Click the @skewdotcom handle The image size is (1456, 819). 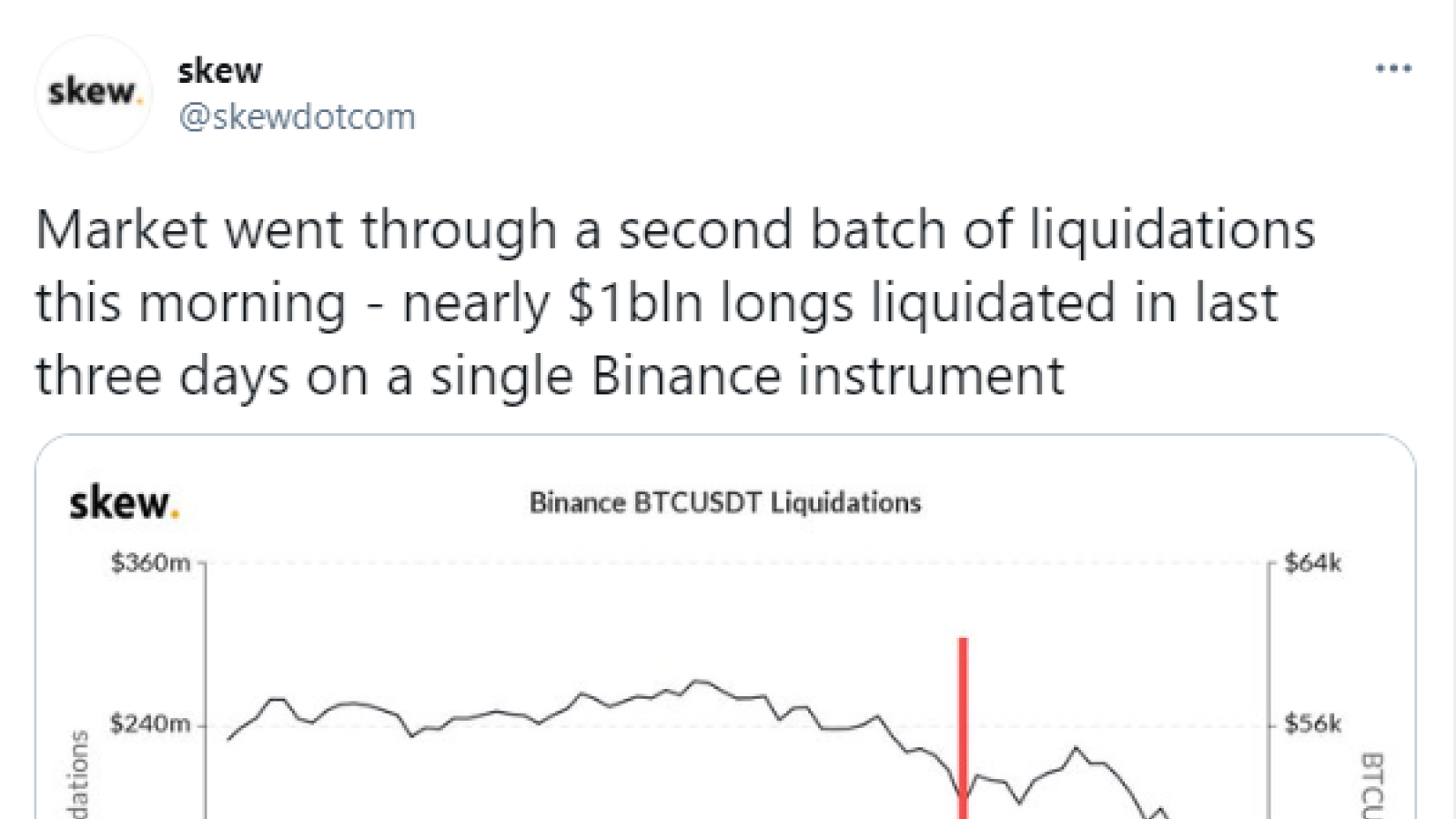pyautogui.click(x=297, y=117)
